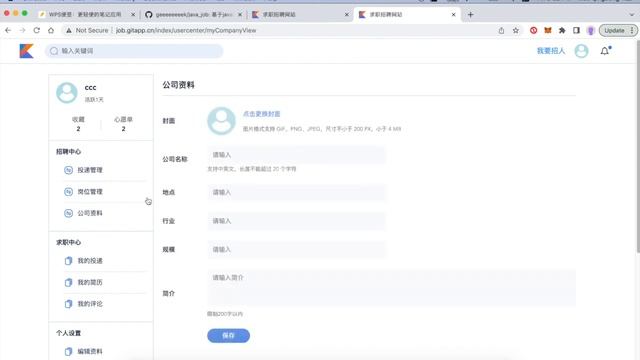The image size is (640, 360).
Task: Focus the keyword search field
Action: pyautogui.click(x=134, y=51)
